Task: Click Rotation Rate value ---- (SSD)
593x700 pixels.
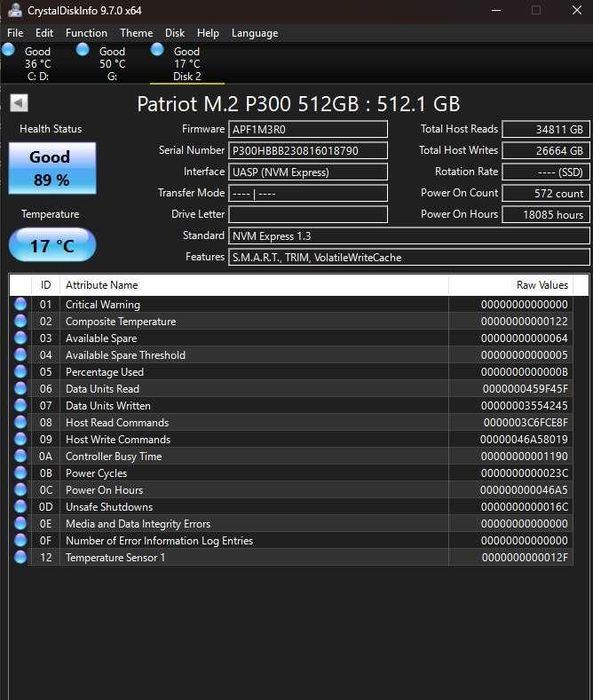Action: tap(546, 172)
